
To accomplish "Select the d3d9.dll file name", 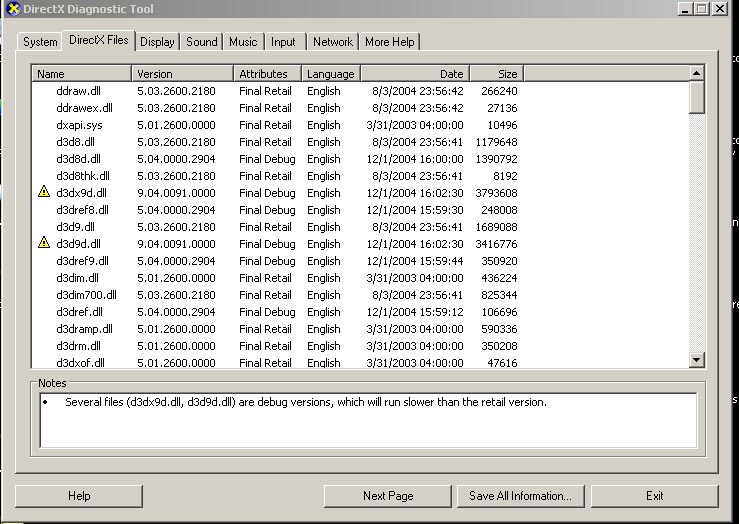I will coord(75,227).
